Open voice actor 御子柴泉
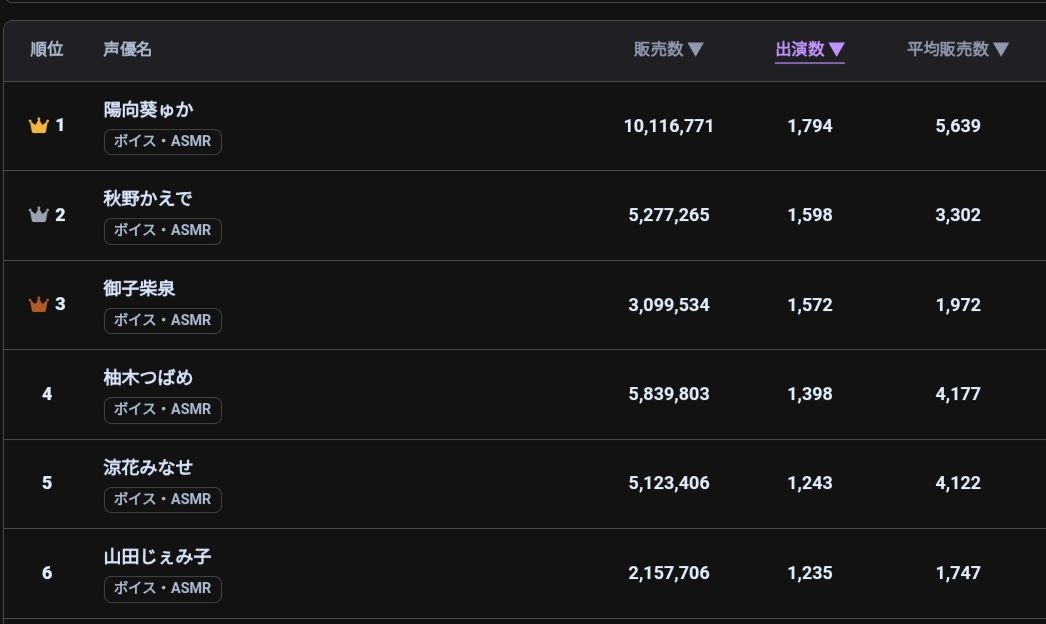Screen dimensions: 1046x624 139,288
